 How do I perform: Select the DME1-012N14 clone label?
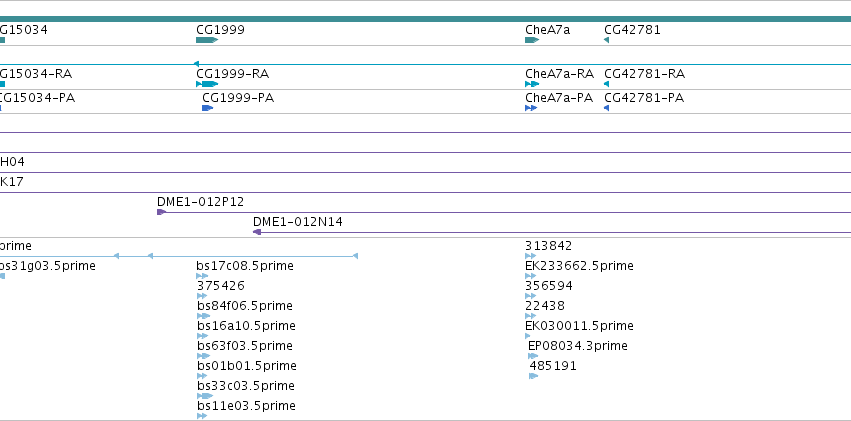pyautogui.click(x=297, y=222)
